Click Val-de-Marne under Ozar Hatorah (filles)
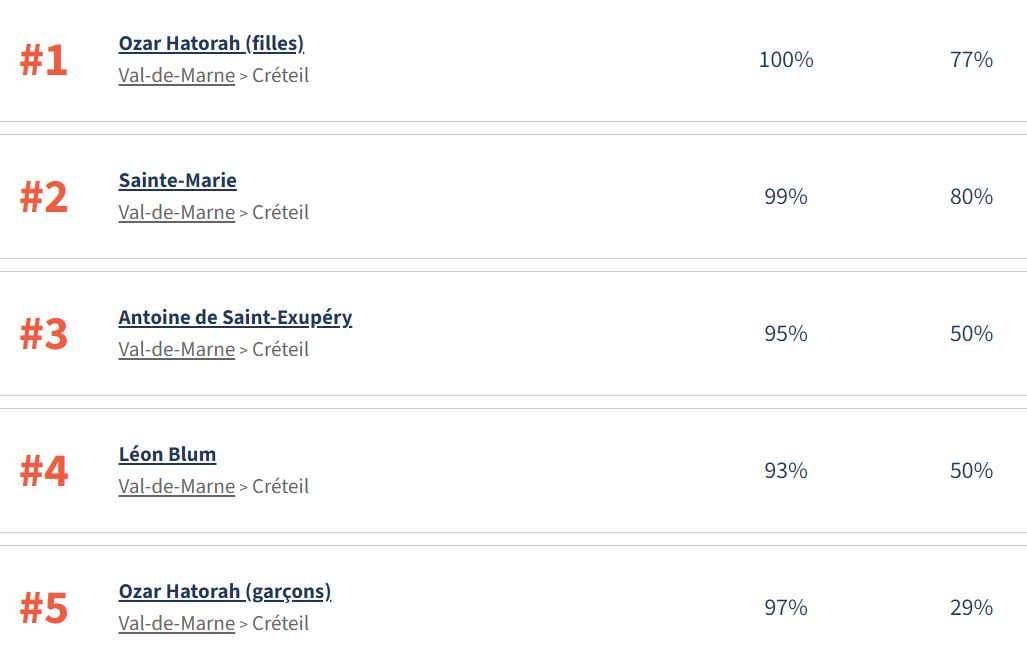Screen dimensions: 1027x655 (x=176, y=75)
